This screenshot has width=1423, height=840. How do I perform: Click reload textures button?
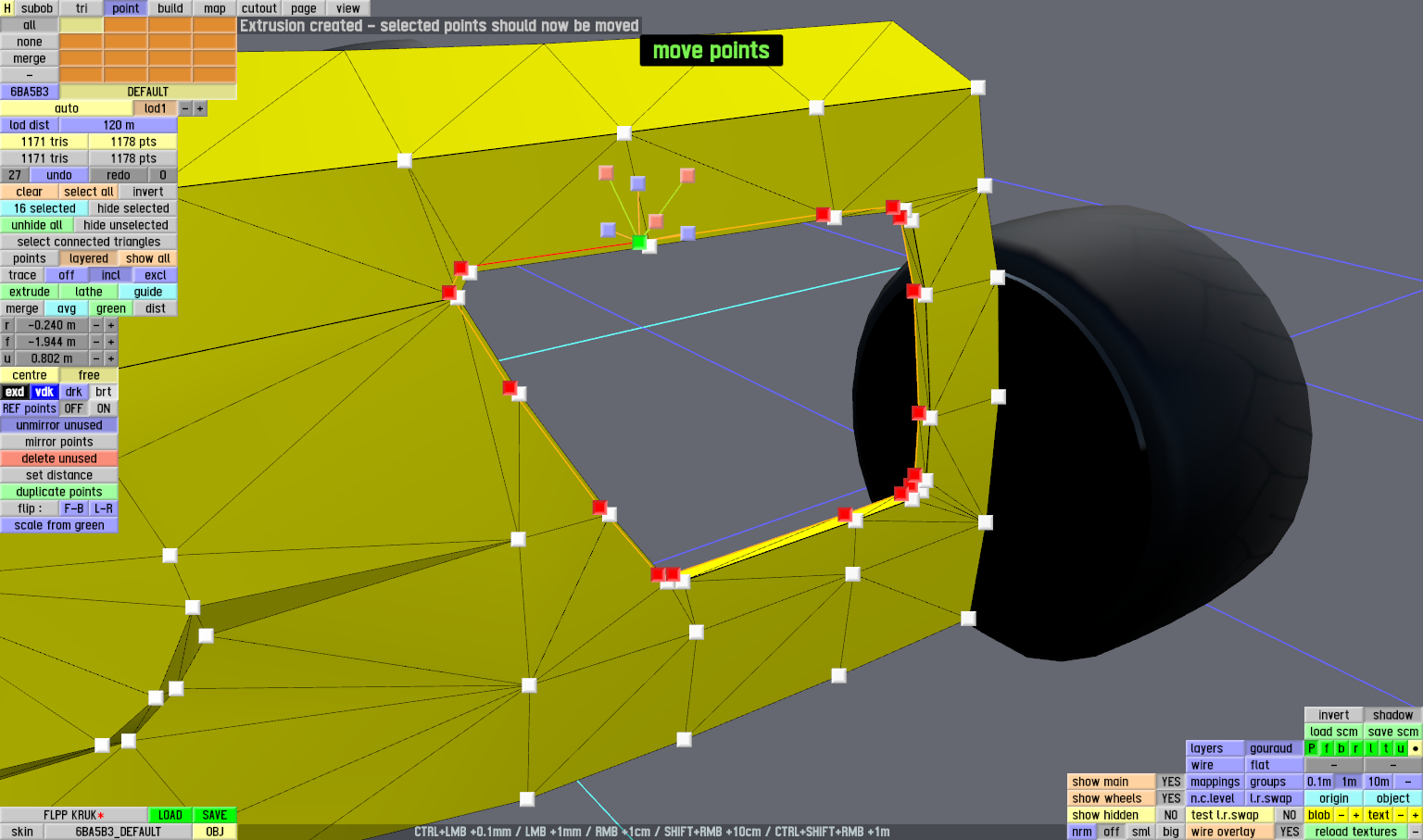pos(1355,832)
